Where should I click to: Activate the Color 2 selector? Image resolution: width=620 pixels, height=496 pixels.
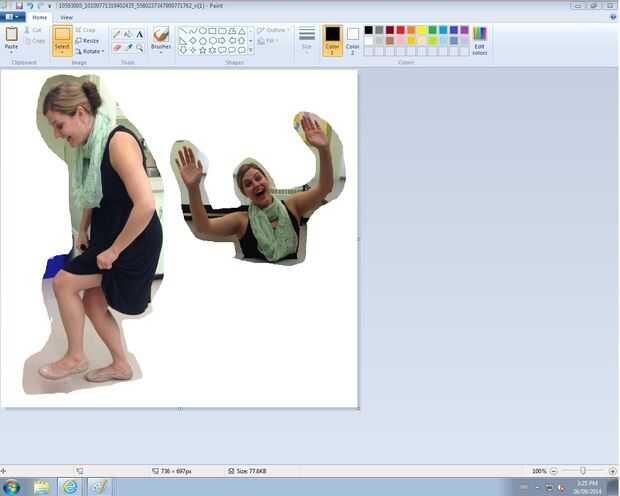click(x=352, y=40)
